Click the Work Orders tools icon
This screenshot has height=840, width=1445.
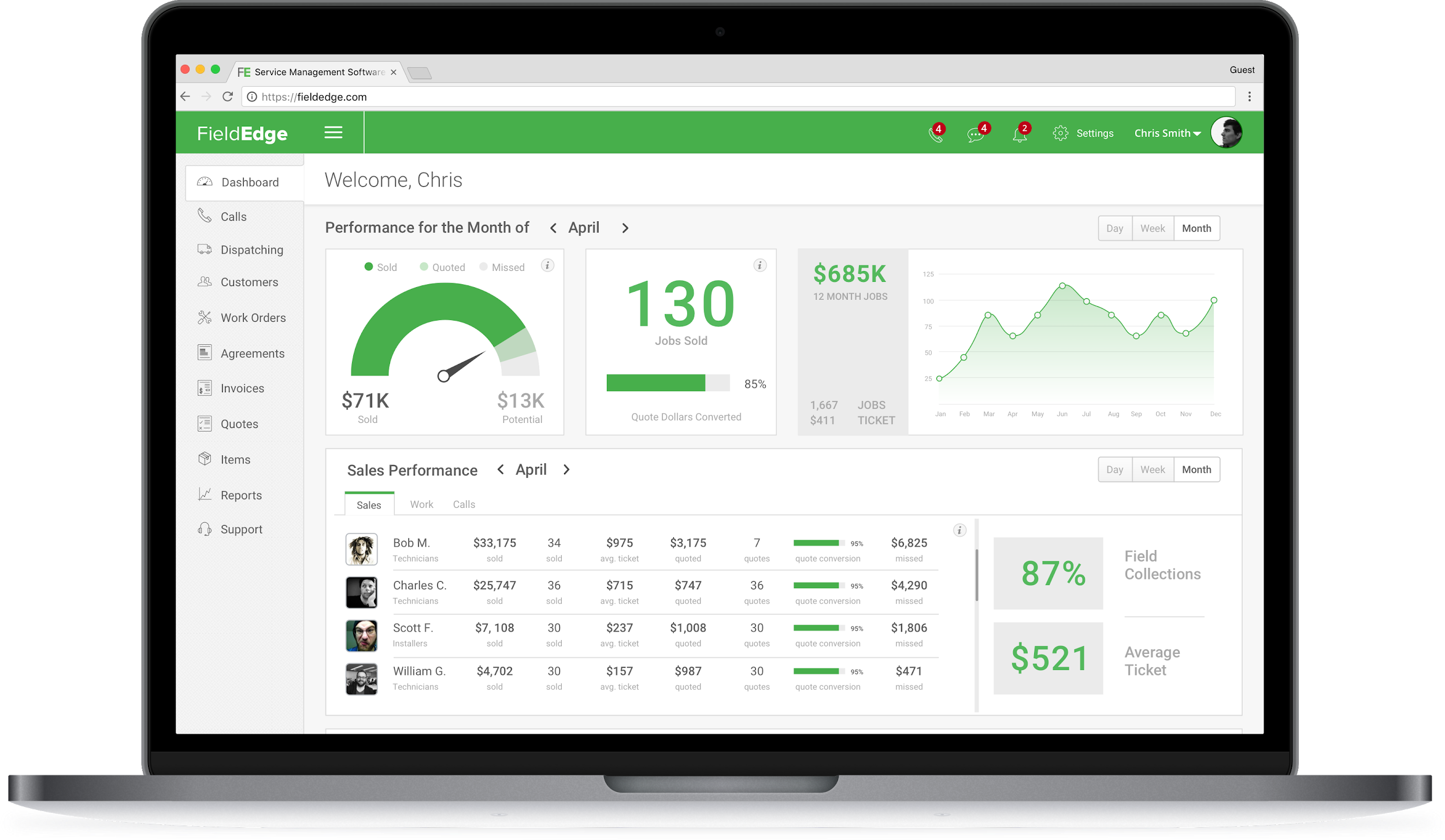pyautogui.click(x=205, y=318)
